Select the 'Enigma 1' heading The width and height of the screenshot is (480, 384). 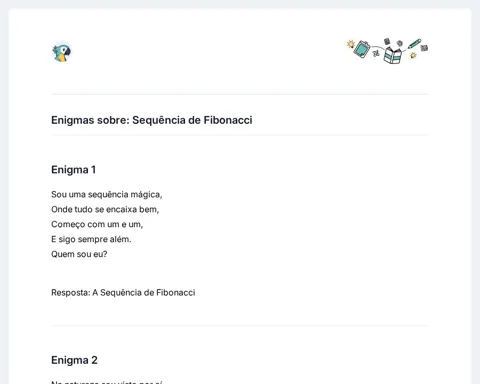click(73, 170)
